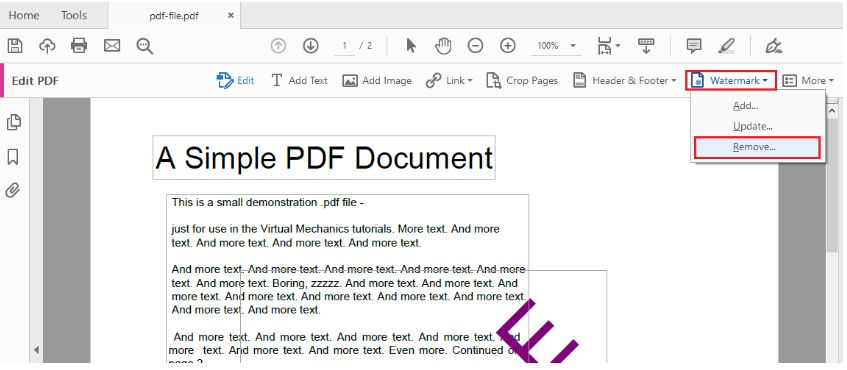The width and height of the screenshot is (847, 370).
Task: Zoom in with plus icon
Action: 507,46
